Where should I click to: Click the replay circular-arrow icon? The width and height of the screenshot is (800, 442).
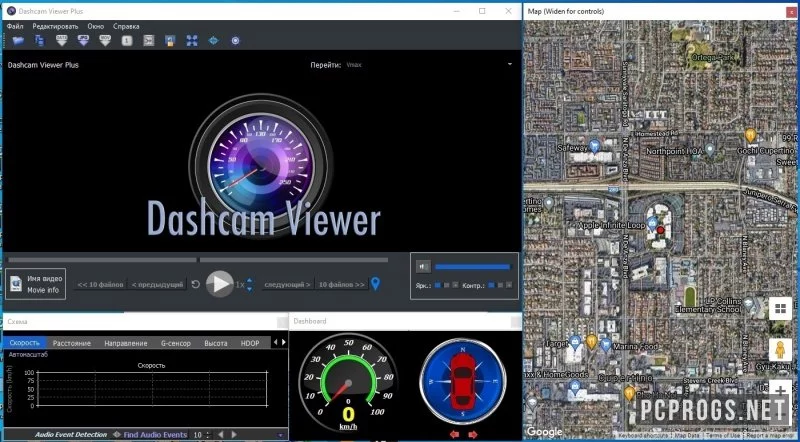pyautogui.click(x=195, y=284)
